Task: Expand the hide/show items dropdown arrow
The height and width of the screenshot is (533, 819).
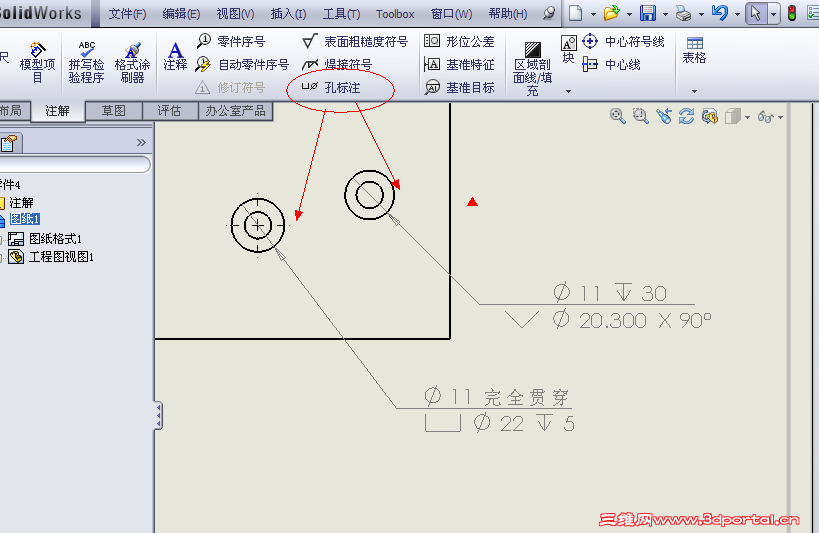Action: (x=780, y=118)
